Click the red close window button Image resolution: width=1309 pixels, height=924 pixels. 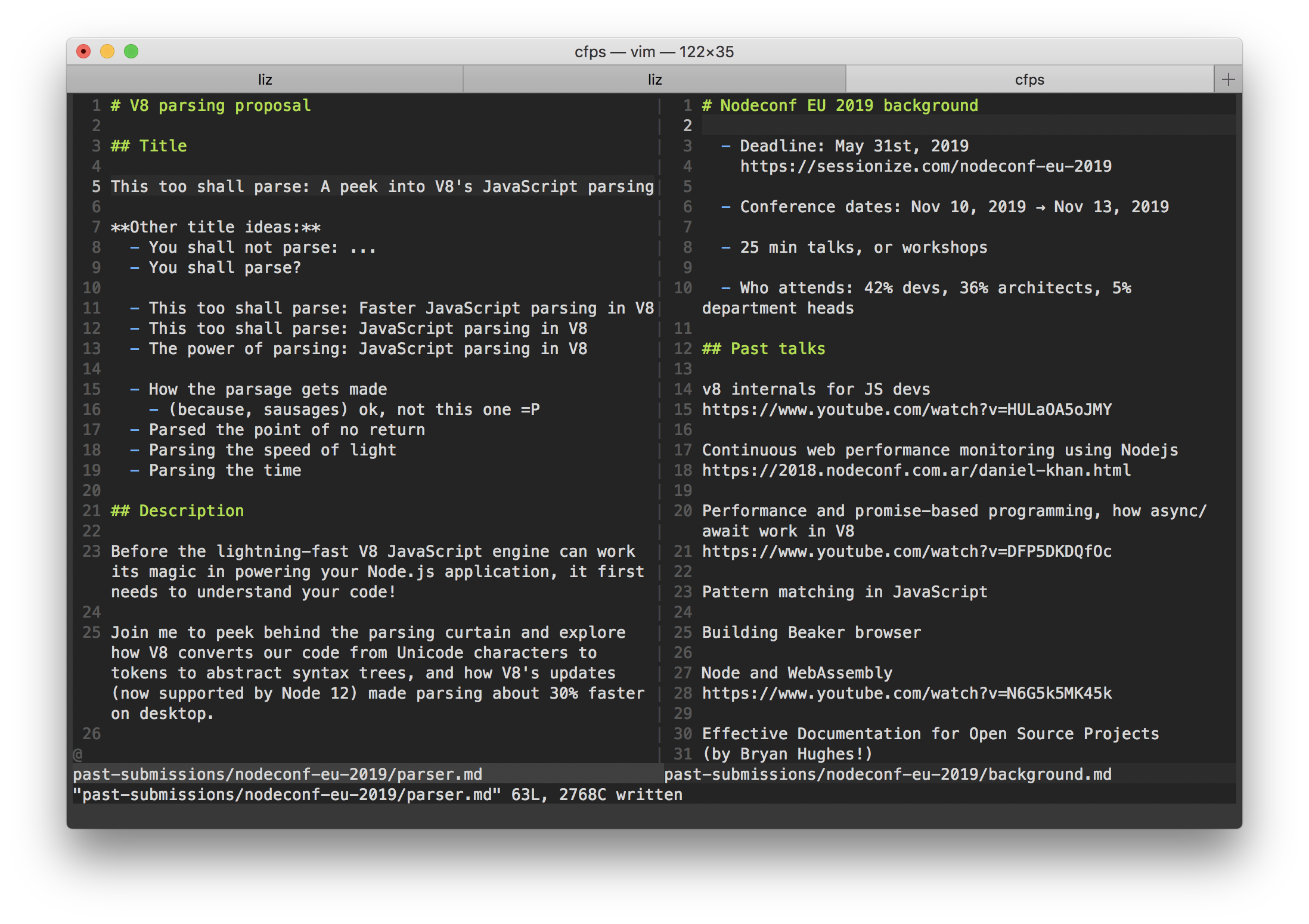83,52
